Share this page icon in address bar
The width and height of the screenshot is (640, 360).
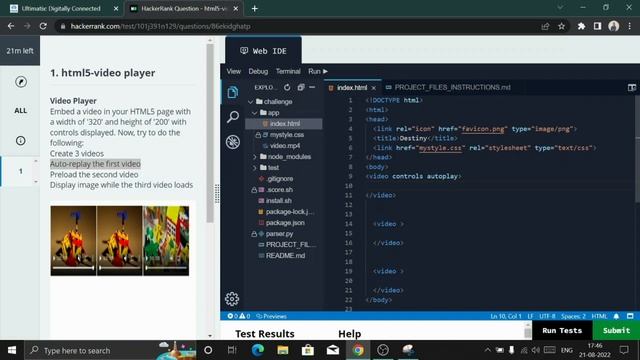click(x=545, y=26)
